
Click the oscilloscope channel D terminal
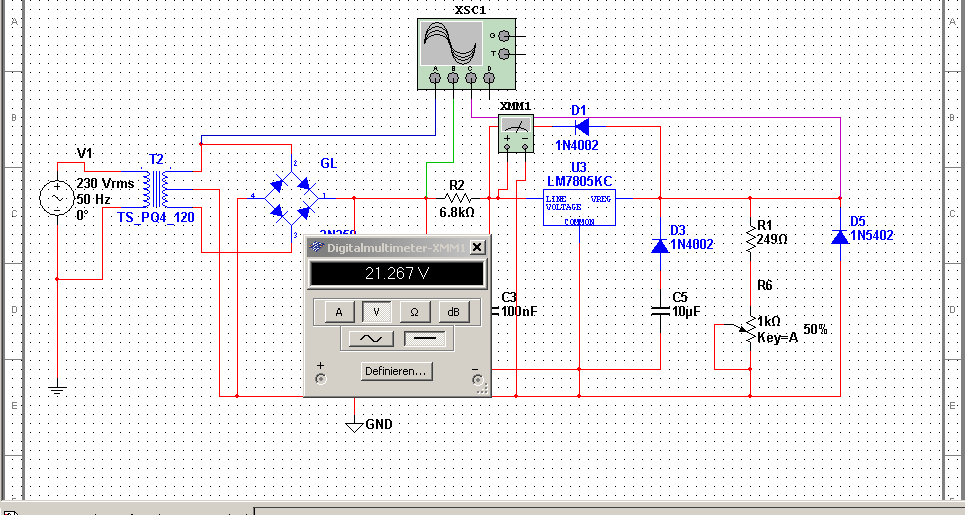(489, 78)
